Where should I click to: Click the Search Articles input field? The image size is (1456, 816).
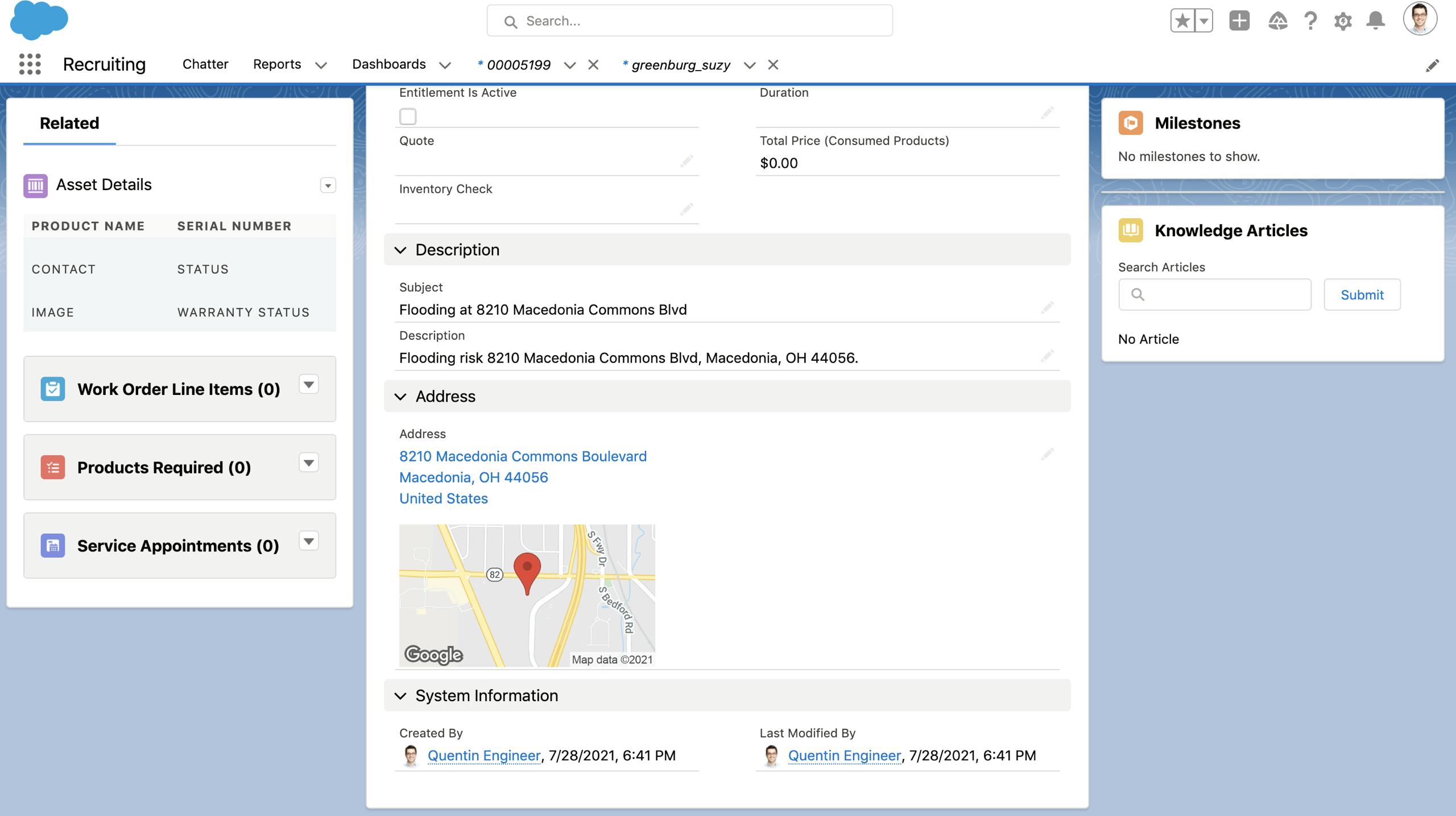1223,295
